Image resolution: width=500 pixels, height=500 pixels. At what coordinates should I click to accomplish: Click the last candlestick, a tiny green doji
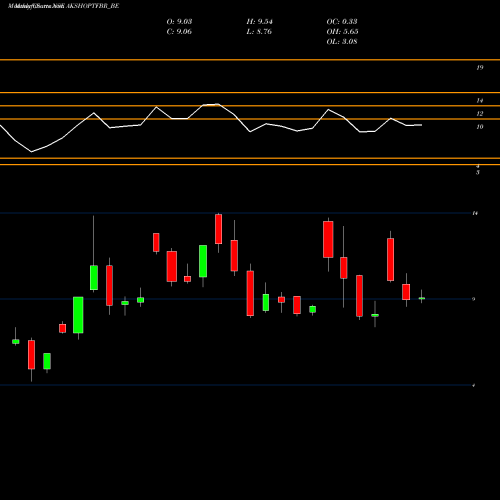(x=422, y=298)
